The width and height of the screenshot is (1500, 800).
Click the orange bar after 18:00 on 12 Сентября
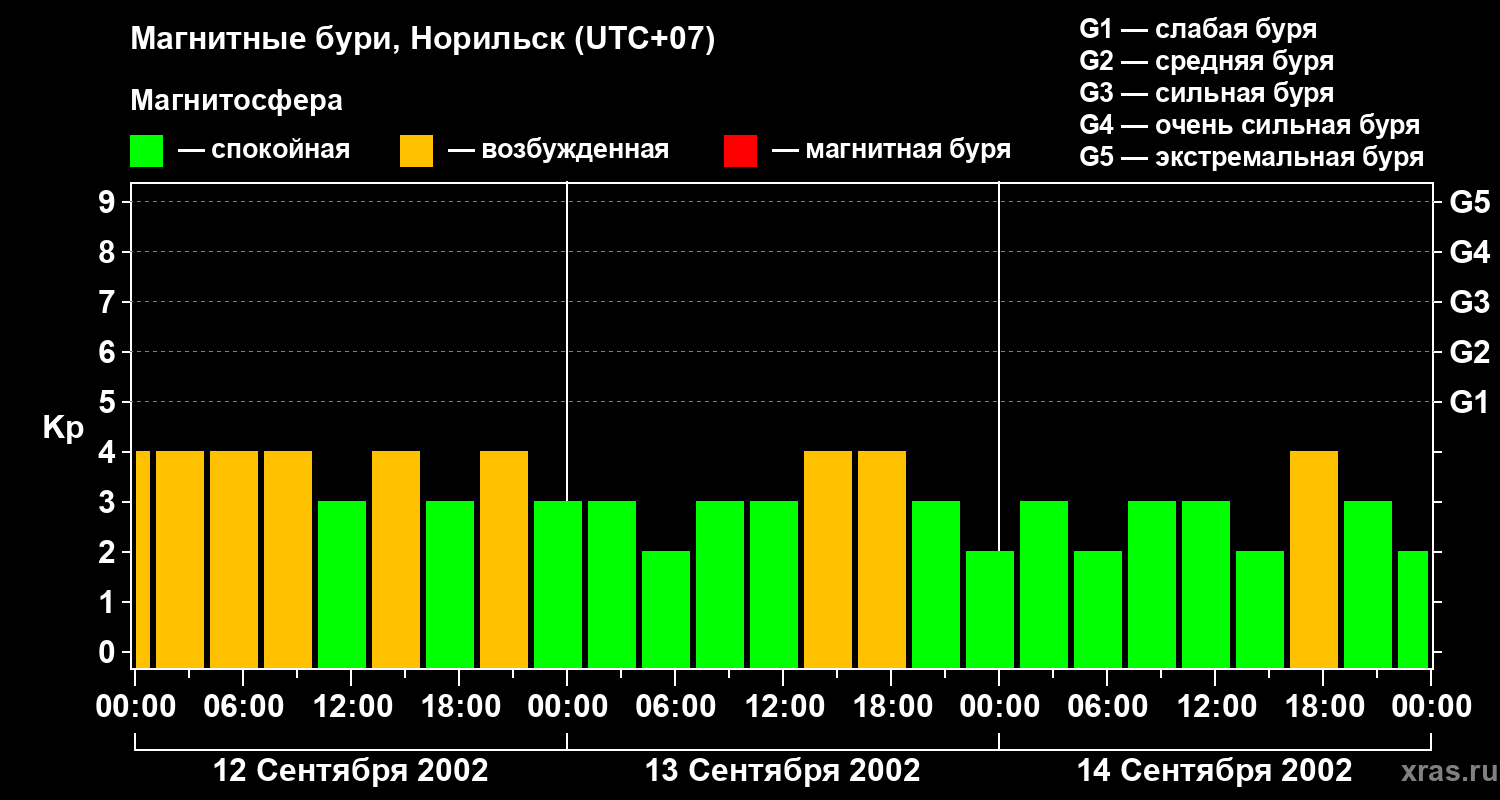[504, 560]
